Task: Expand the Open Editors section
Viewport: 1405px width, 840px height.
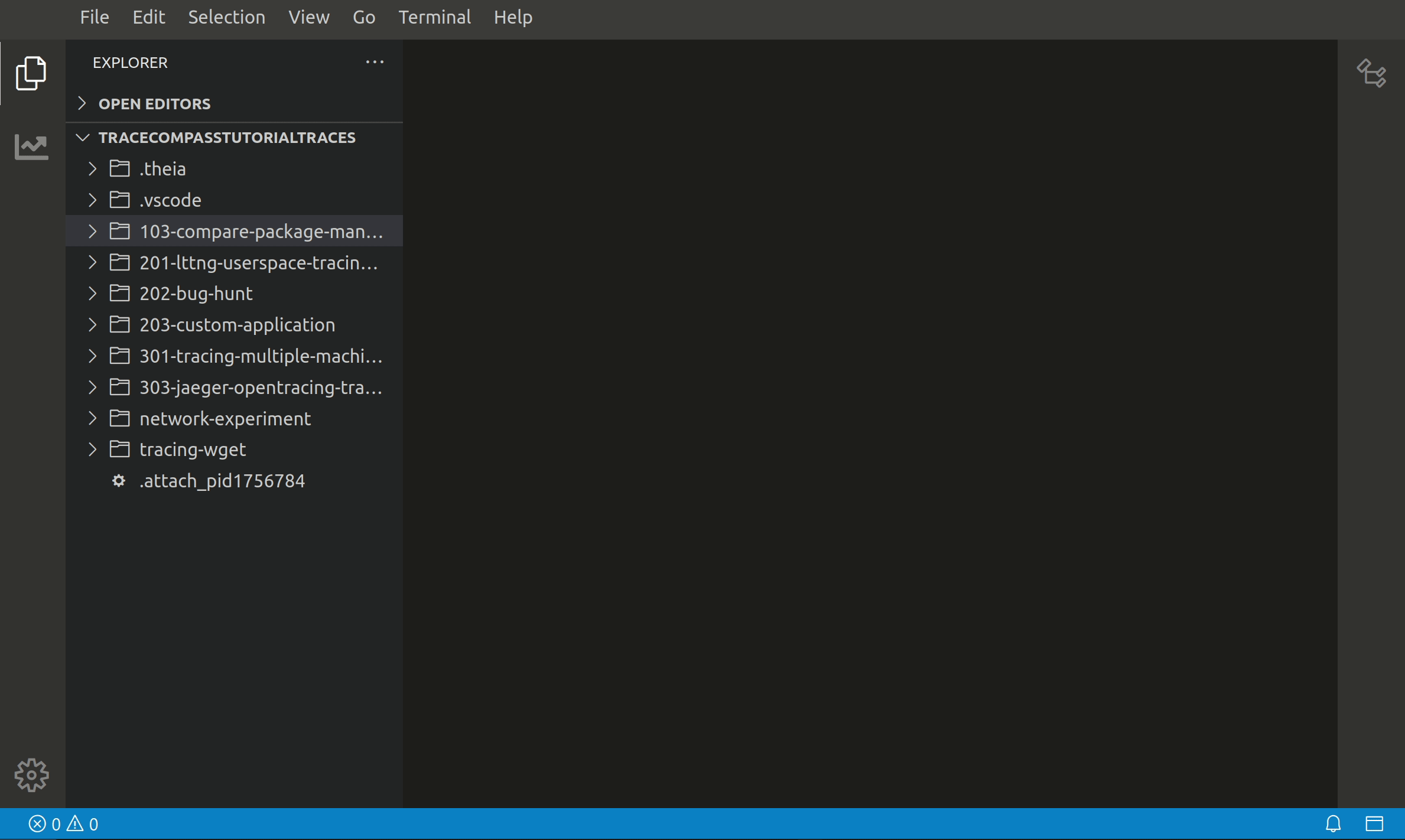Action: click(x=82, y=103)
